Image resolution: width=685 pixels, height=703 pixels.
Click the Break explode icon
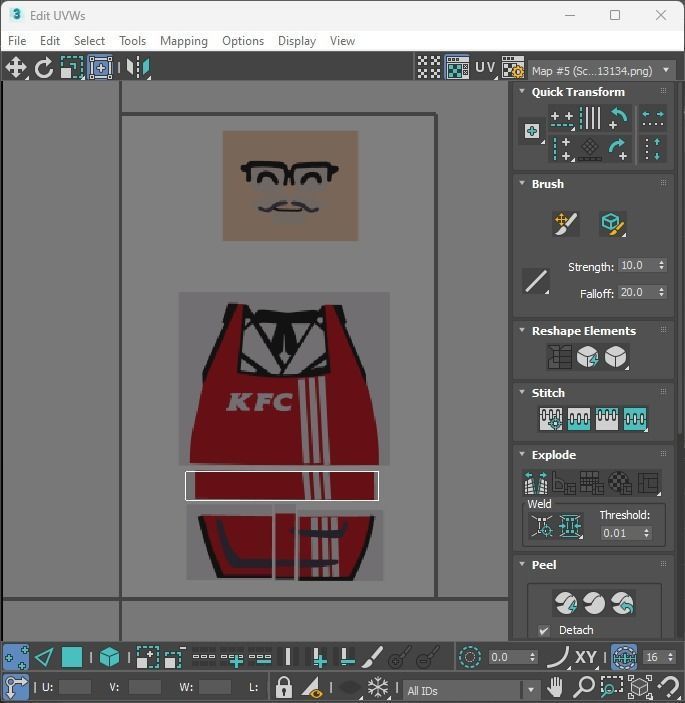[536, 483]
